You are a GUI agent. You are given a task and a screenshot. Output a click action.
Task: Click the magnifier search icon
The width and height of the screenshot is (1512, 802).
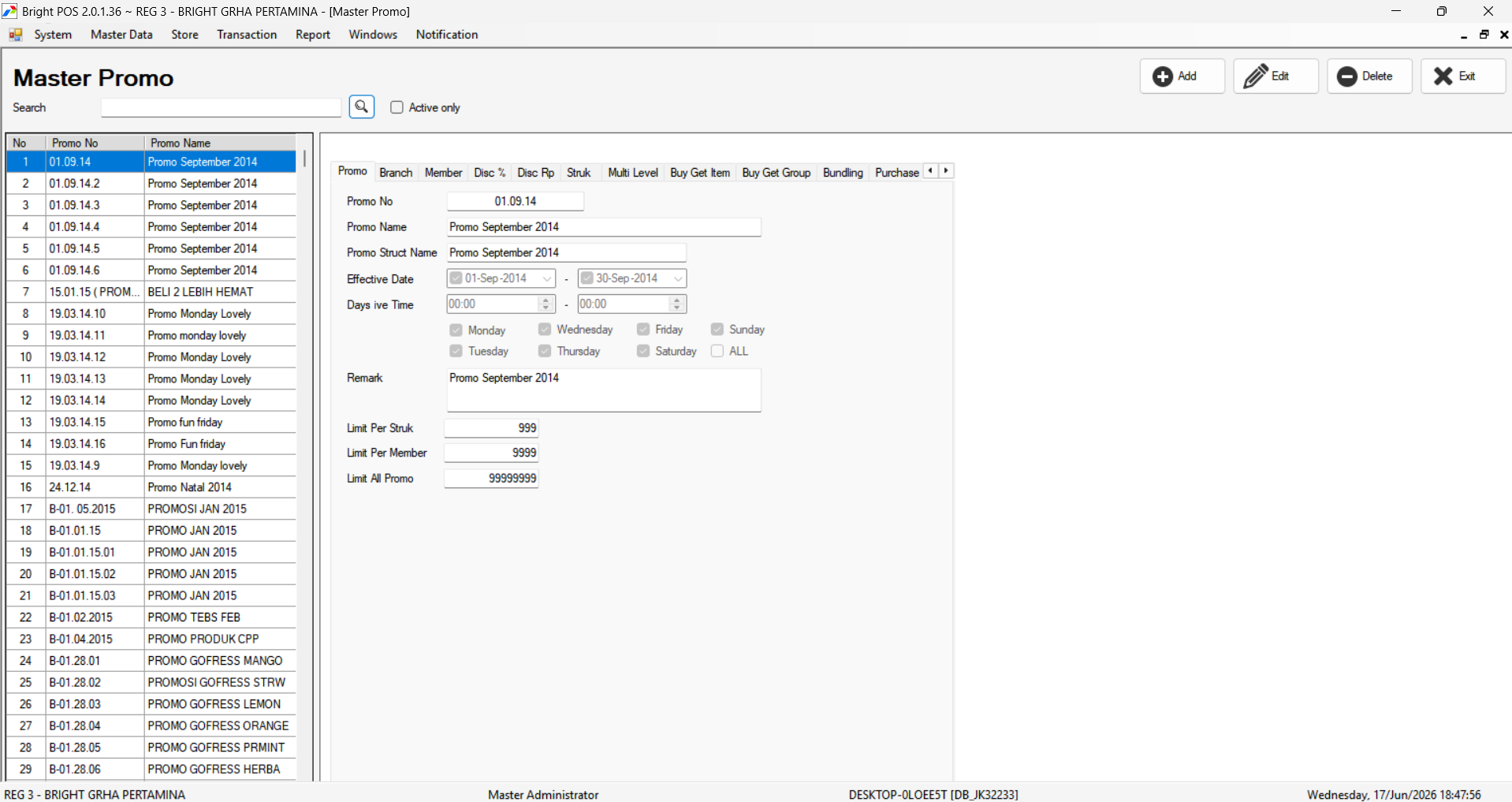tap(362, 106)
